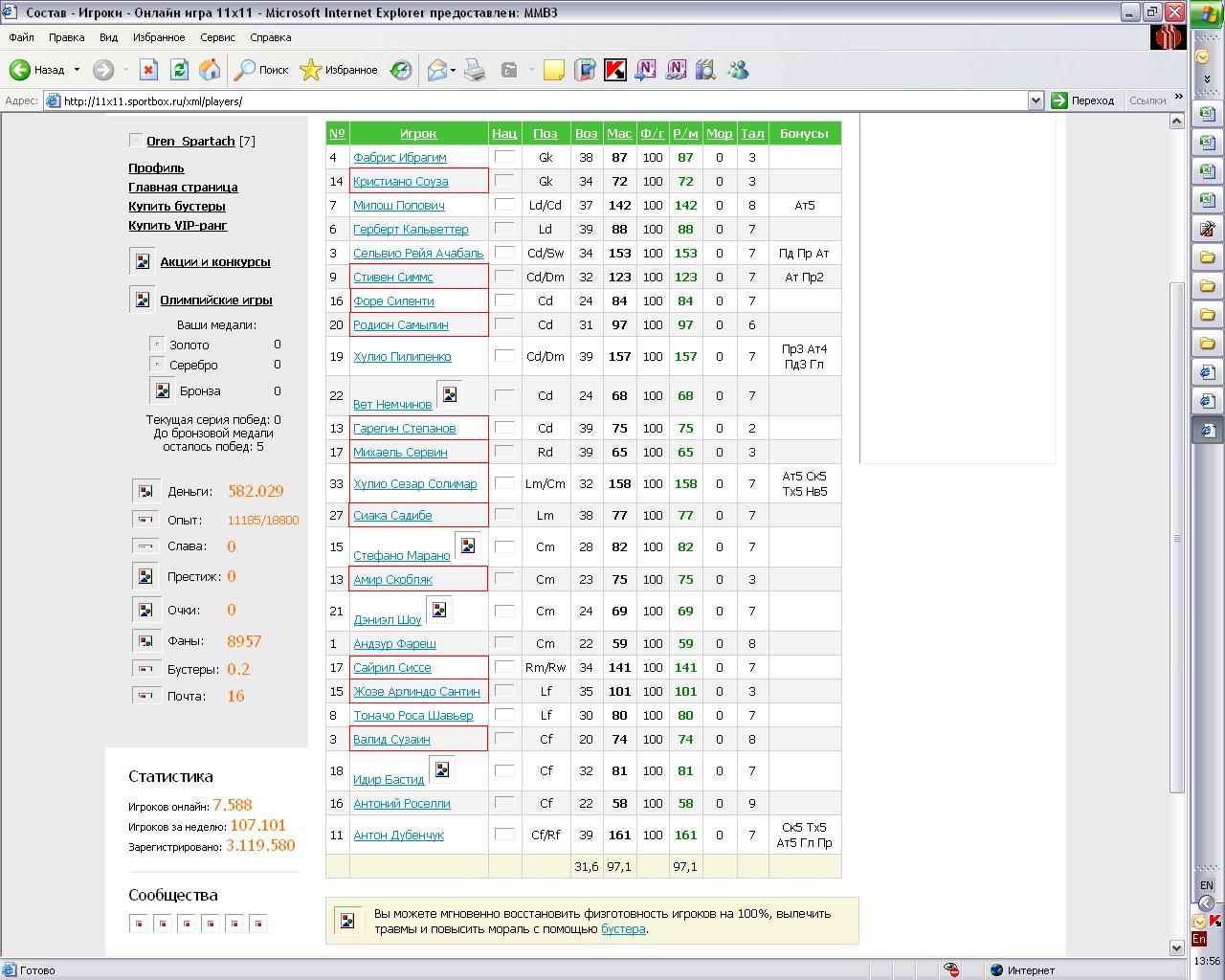The image size is (1225, 980).
Task: Open the Избранное menu in menu bar
Action: [x=159, y=37]
